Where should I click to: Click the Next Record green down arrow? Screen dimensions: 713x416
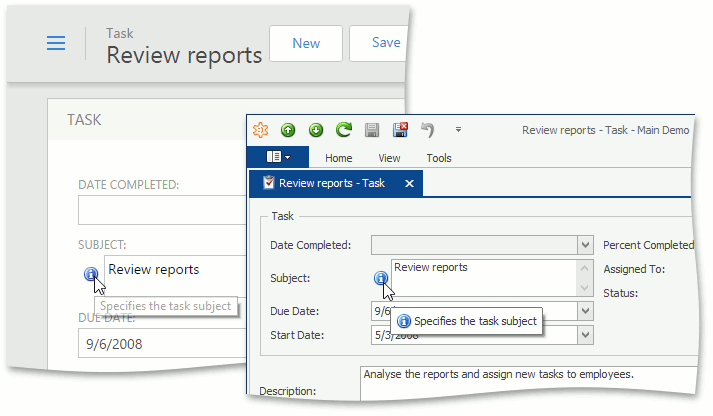click(x=316, y=130)
